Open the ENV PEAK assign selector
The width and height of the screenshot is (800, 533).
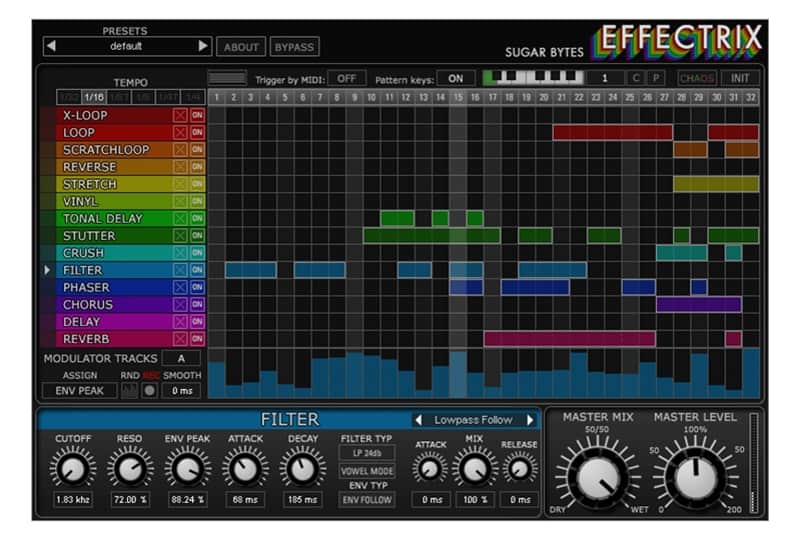coord(80,391)
